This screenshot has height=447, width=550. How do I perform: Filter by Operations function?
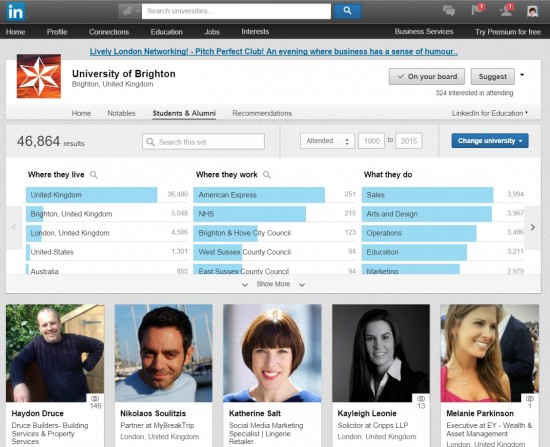443,233
